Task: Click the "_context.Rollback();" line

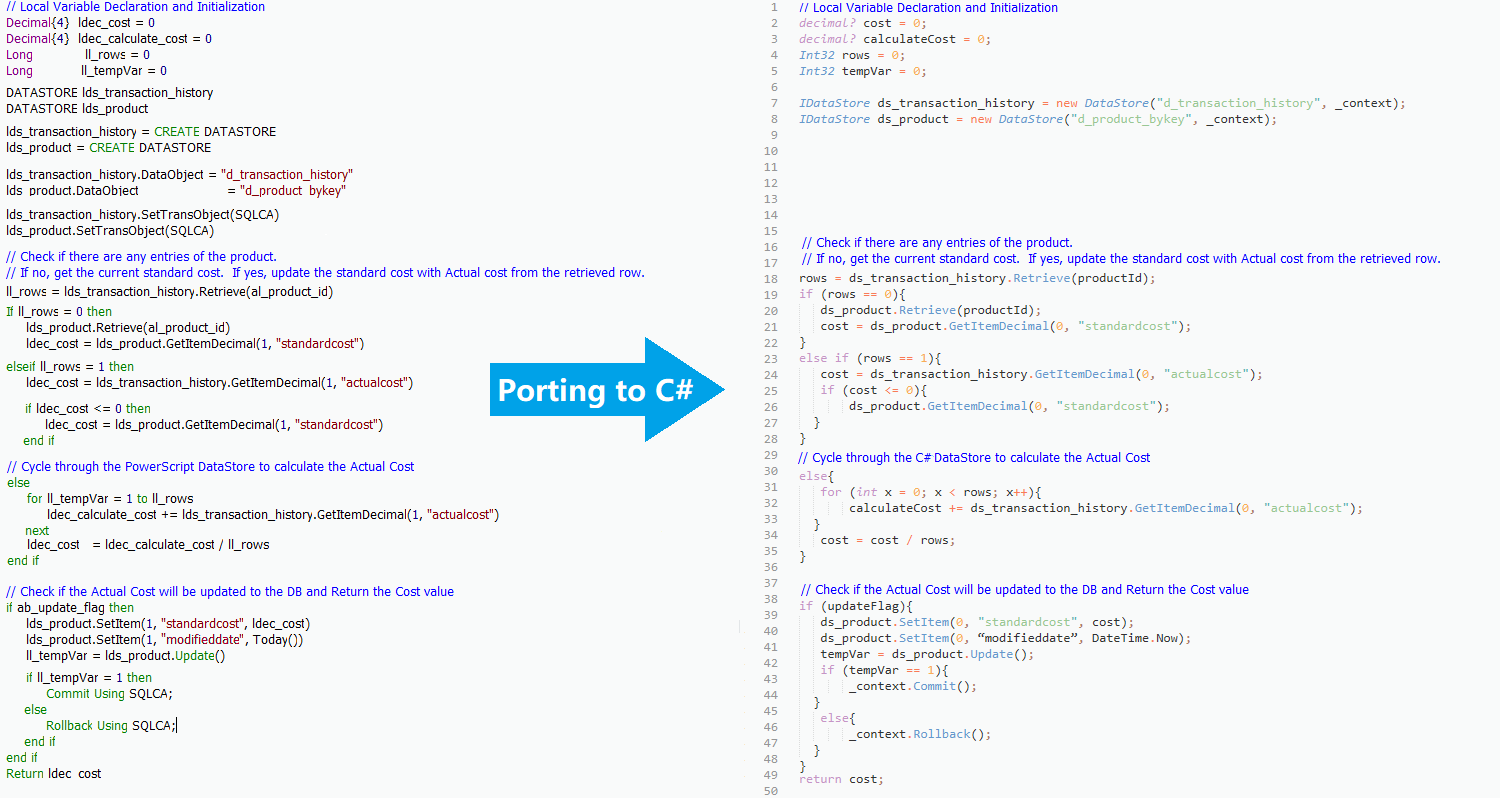Action: point(919,734)
